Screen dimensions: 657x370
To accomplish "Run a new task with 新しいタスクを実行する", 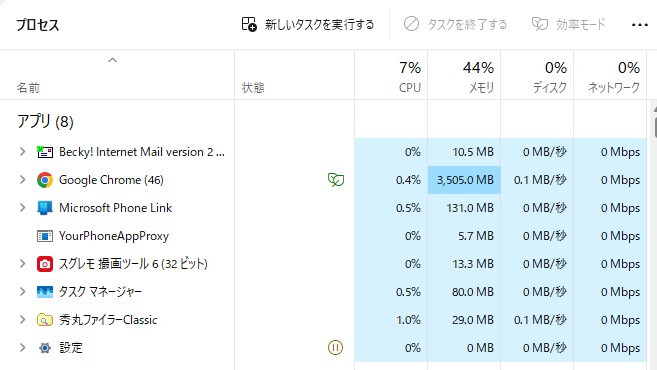I will tap(308, 24).
